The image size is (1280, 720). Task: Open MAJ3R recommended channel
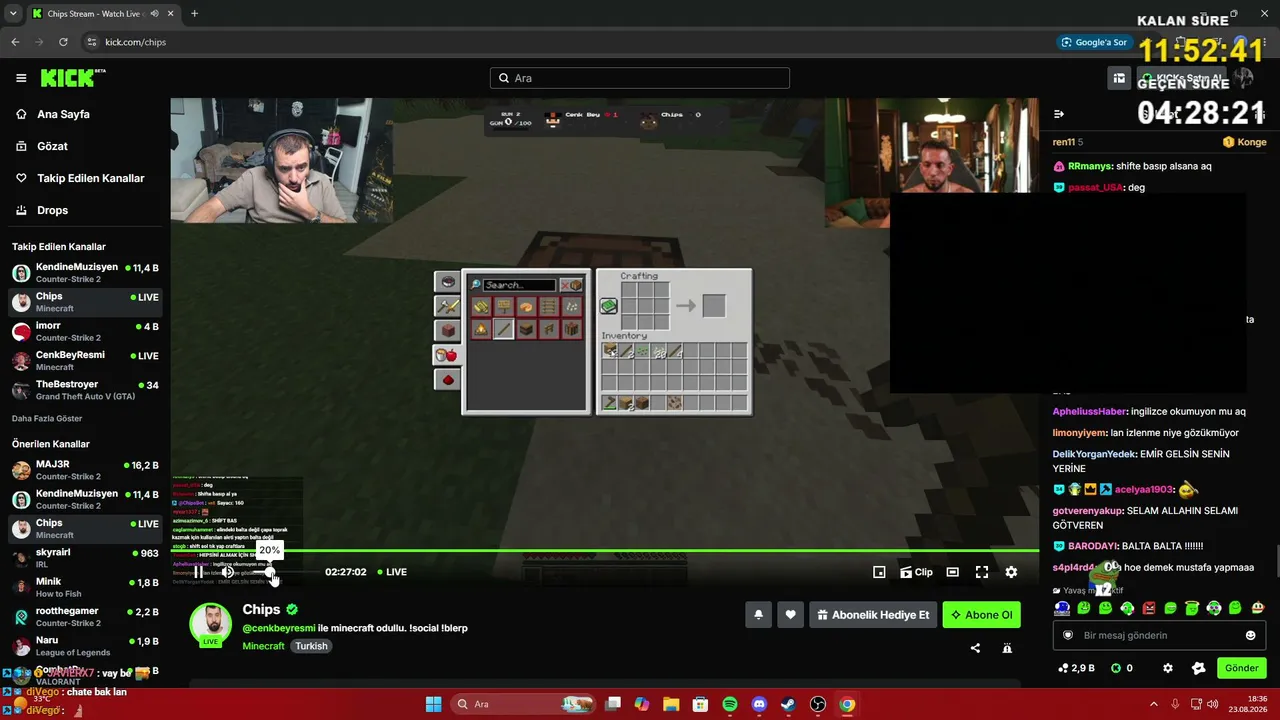click(x=85, y=470)
